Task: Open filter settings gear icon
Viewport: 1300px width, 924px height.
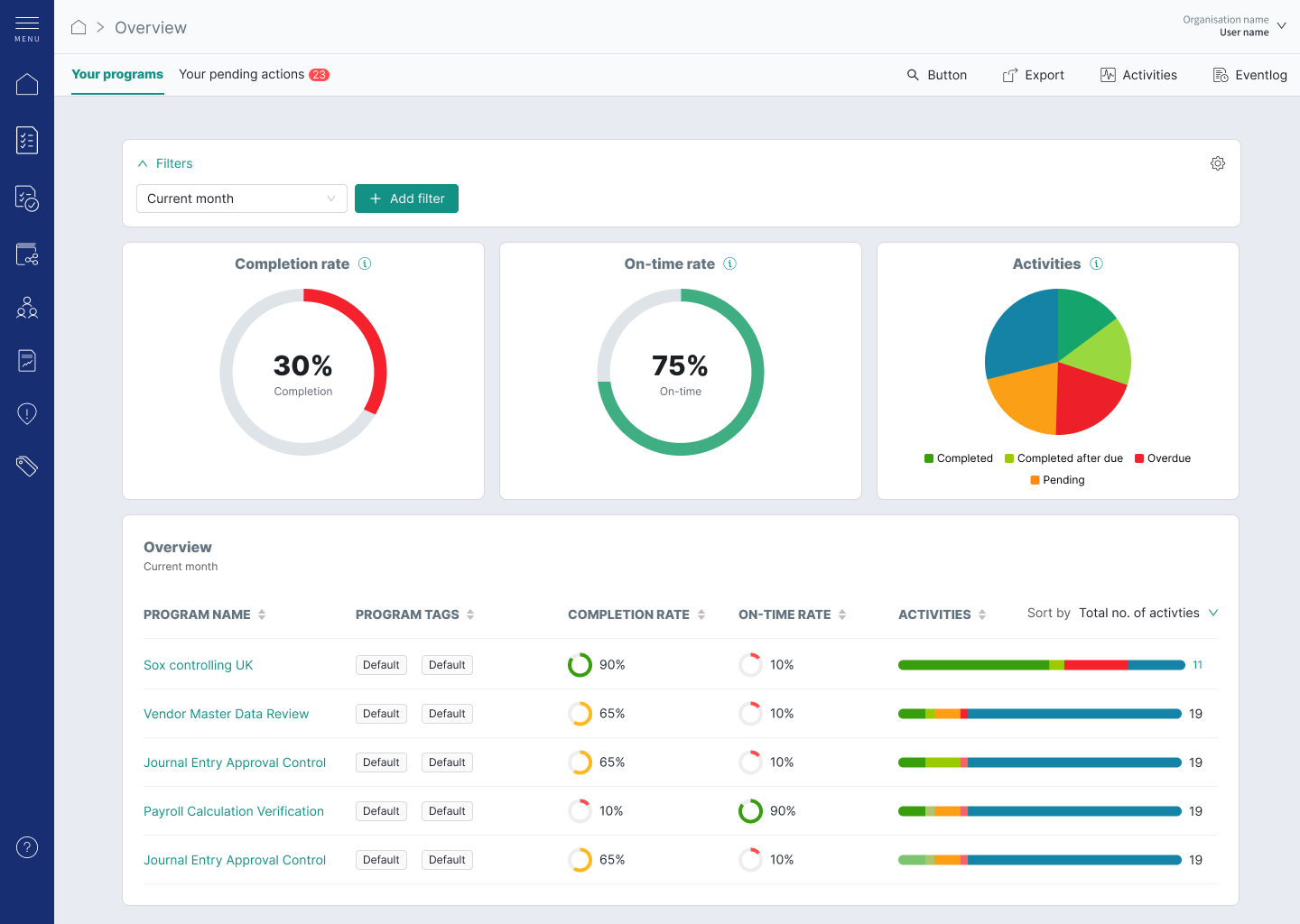Action: click(1217, 163)
